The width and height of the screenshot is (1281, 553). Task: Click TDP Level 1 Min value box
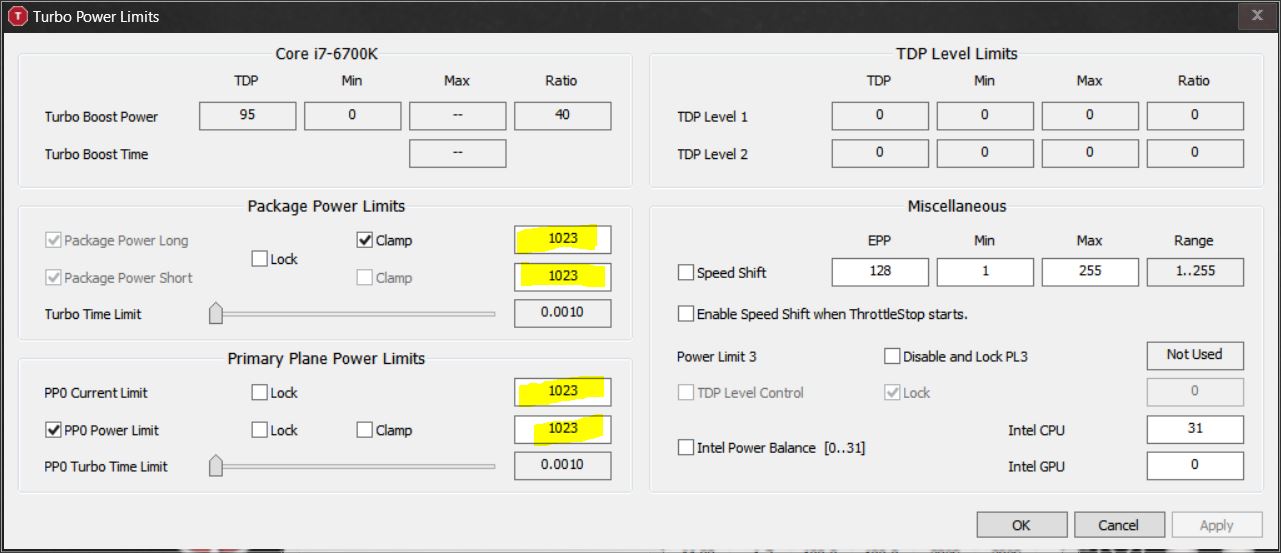tap(985, 116)
